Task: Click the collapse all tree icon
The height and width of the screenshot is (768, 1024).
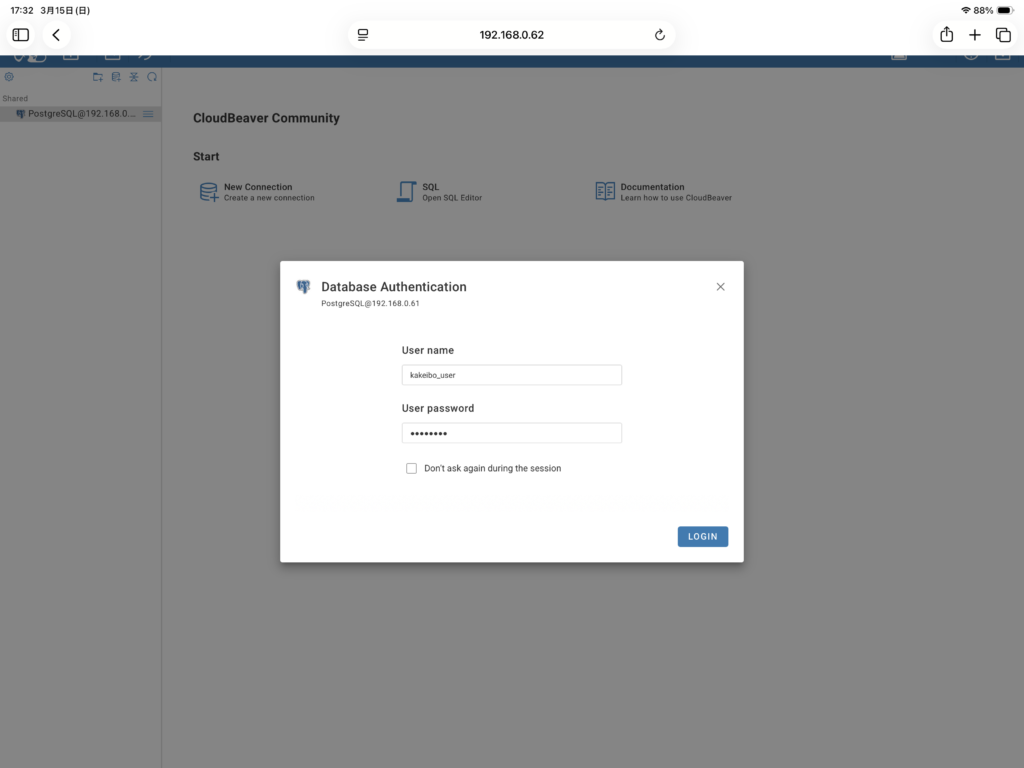Action: (x=134, y=77)
